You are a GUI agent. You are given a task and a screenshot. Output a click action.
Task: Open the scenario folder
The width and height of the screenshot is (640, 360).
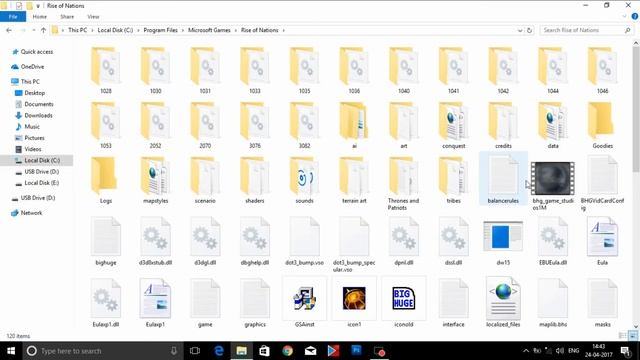coord(205,180)
